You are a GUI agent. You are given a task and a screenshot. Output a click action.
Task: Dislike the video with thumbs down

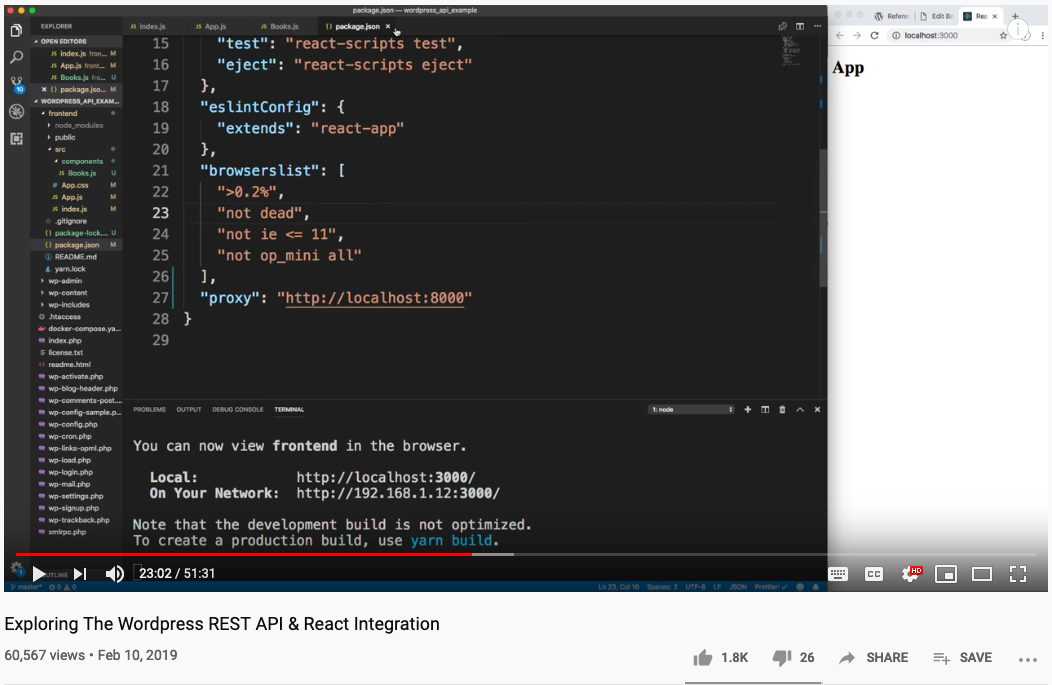pyautogui.click(x=782, y=657)
